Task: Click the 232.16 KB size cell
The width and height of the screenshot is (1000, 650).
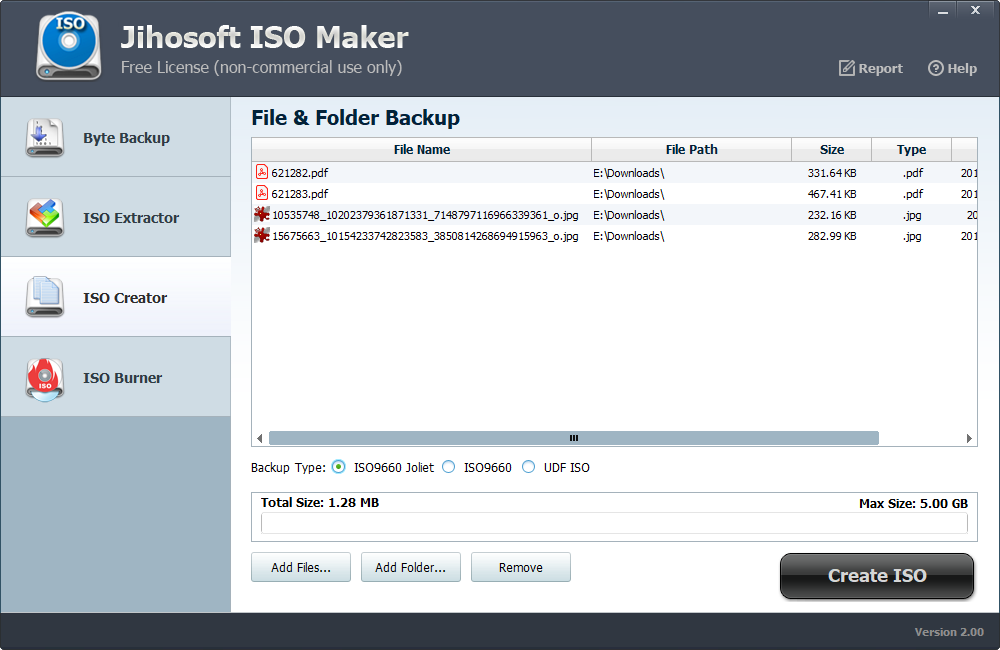Action: 832,215
